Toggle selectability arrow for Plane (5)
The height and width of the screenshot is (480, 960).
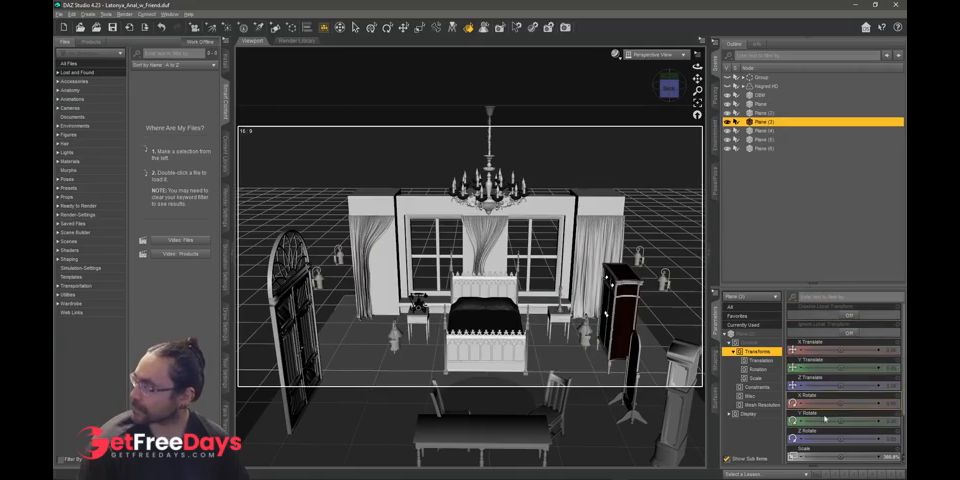[x=736, y=140]
